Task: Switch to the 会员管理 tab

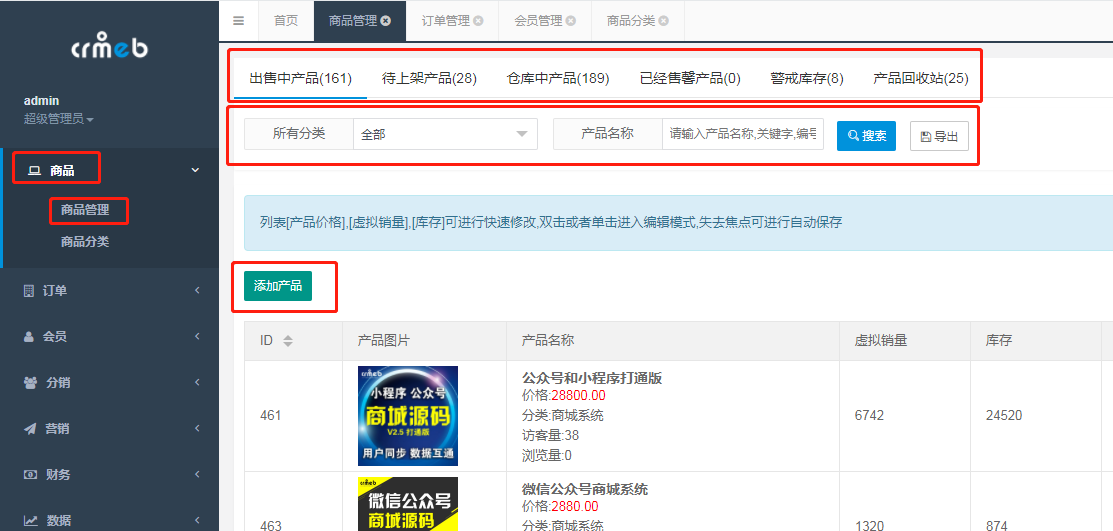Action: click(538, 21)
